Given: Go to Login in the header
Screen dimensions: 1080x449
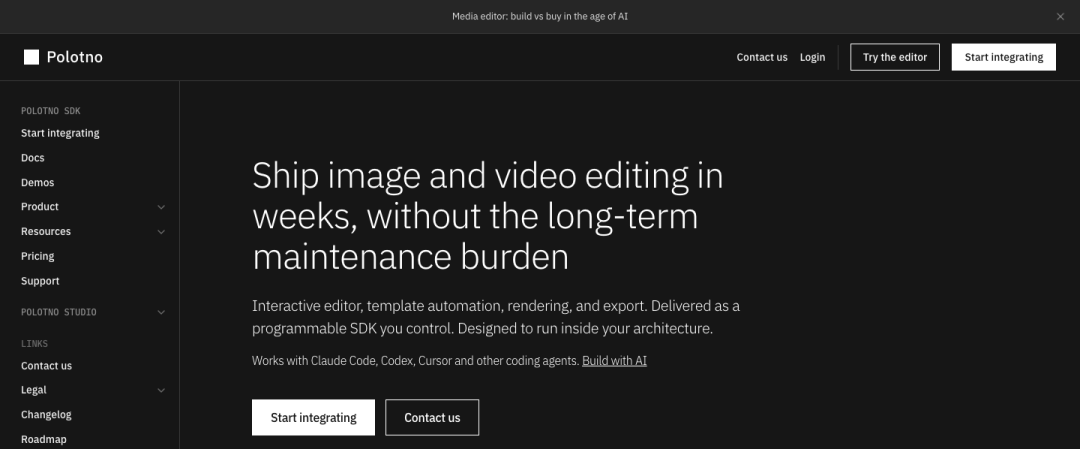Looking at the screenshot, I should tap(812, 57).
